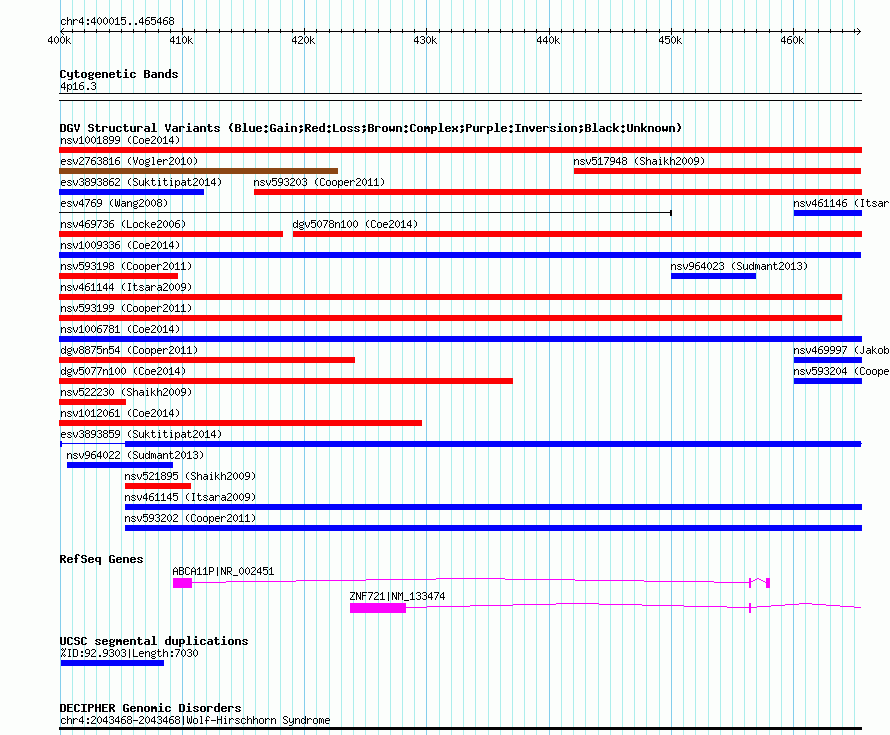
Task: Click the %ID:92.9303|Length:7030 duplication label
Action: point(129,653)
